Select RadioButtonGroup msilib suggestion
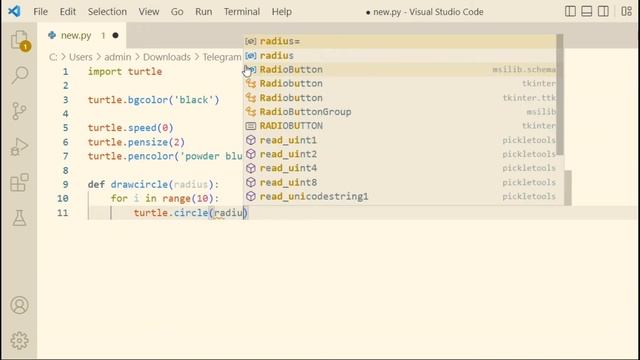The width and height of the screenshot is (640, 360). click(400, 112)
